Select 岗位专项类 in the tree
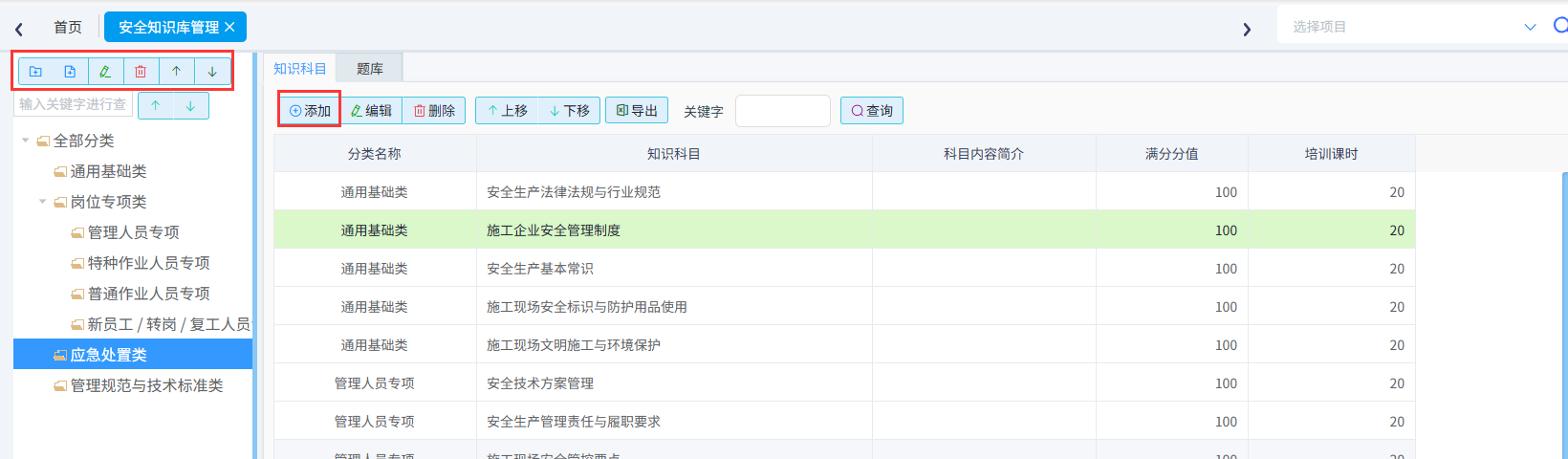The image size is (1568, 459). pos(108,202)
